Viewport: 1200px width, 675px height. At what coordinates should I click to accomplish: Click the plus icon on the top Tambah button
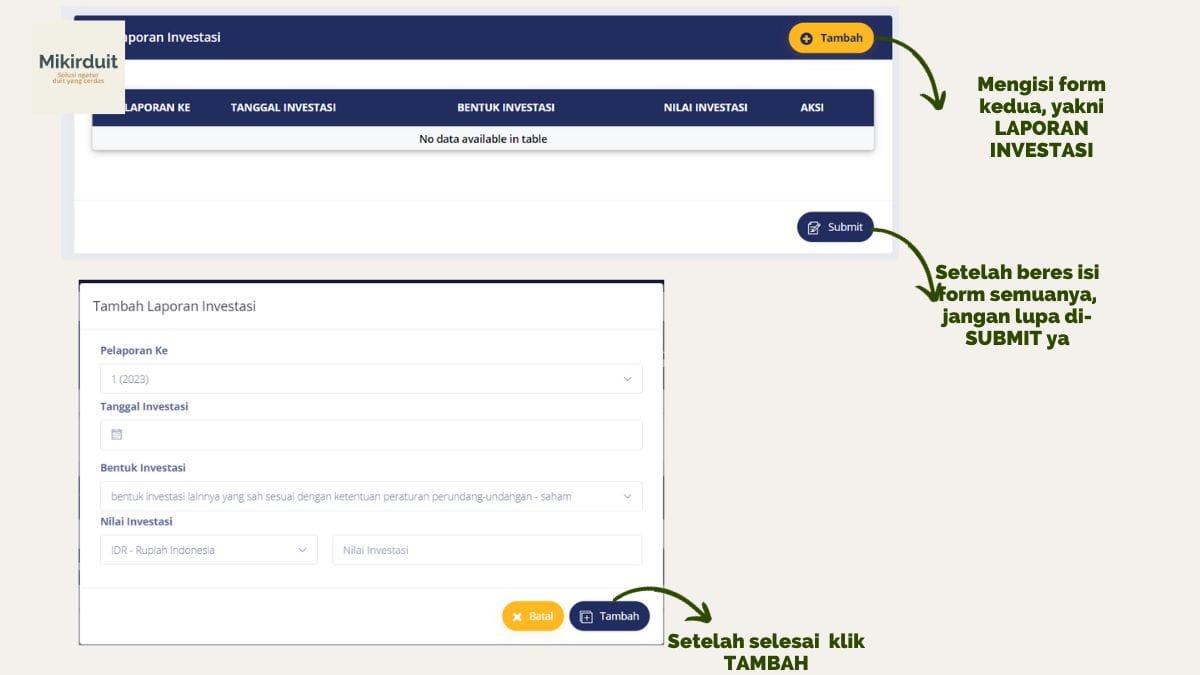tap(805, 37)
